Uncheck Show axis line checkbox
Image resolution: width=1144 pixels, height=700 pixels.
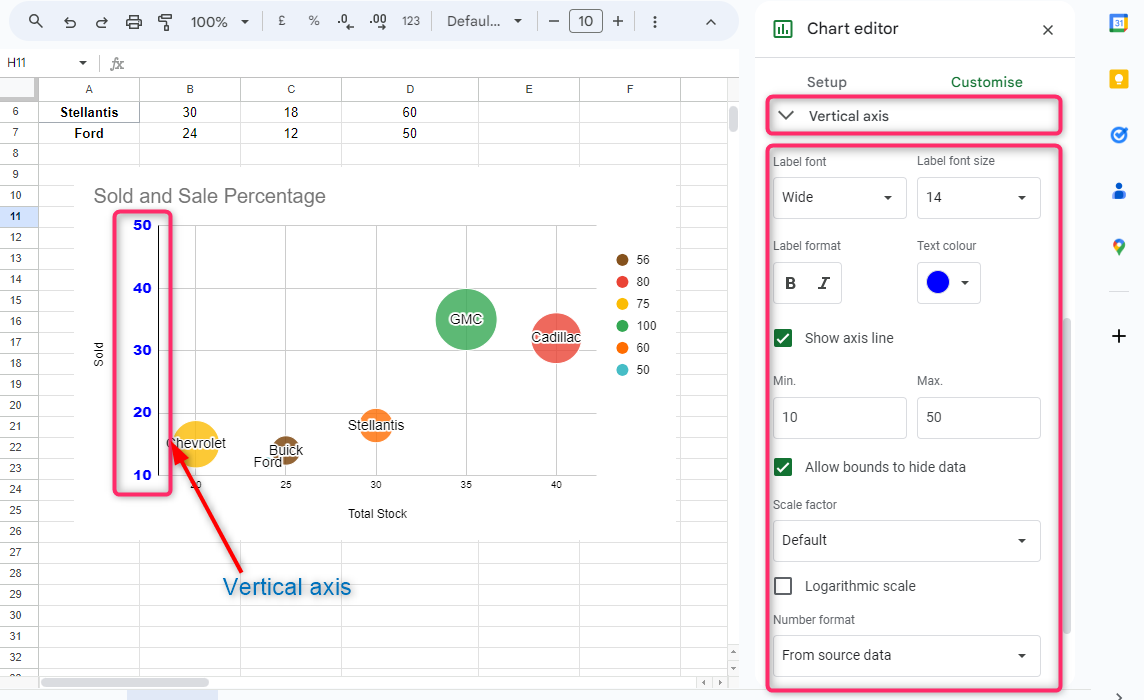coord(784,338)
